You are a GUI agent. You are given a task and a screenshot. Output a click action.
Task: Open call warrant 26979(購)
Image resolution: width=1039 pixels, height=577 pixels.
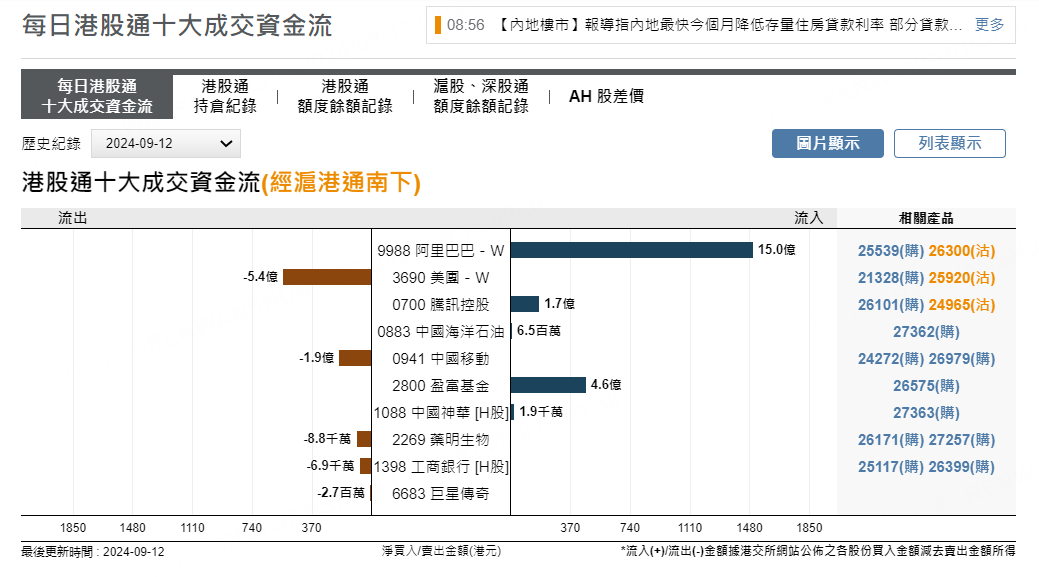tap(961, 359)
